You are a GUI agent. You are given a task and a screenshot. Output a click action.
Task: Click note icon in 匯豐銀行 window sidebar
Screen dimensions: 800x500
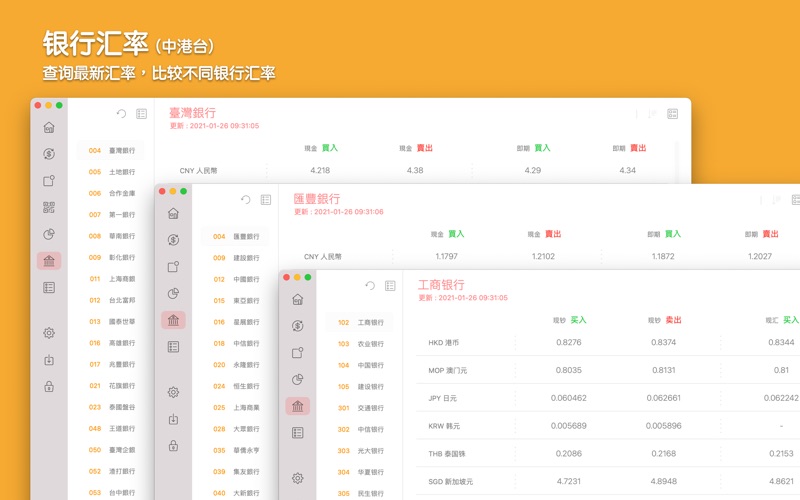point(173,266)
